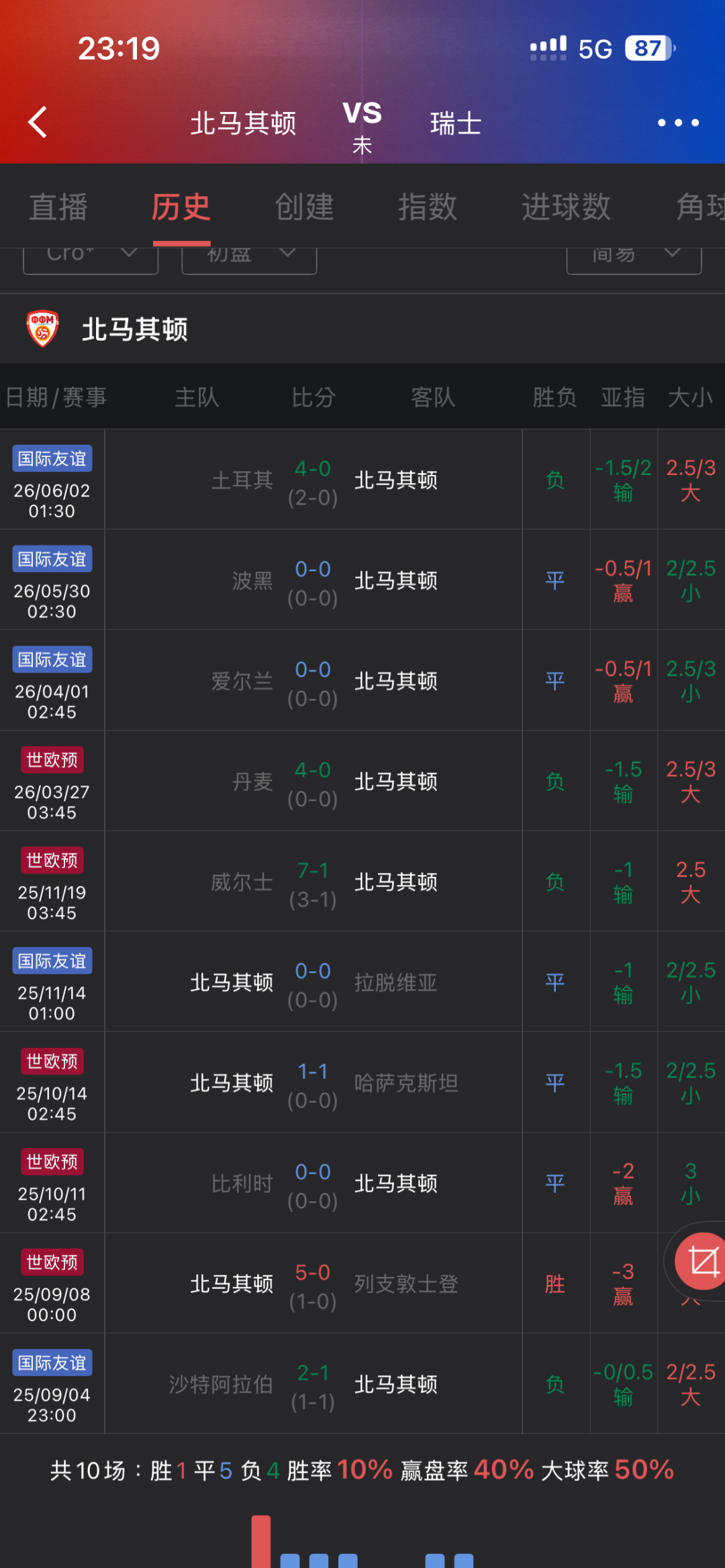
Task: Open the 威尔士 7-1 match row
Action: click(x=362, y=882)
